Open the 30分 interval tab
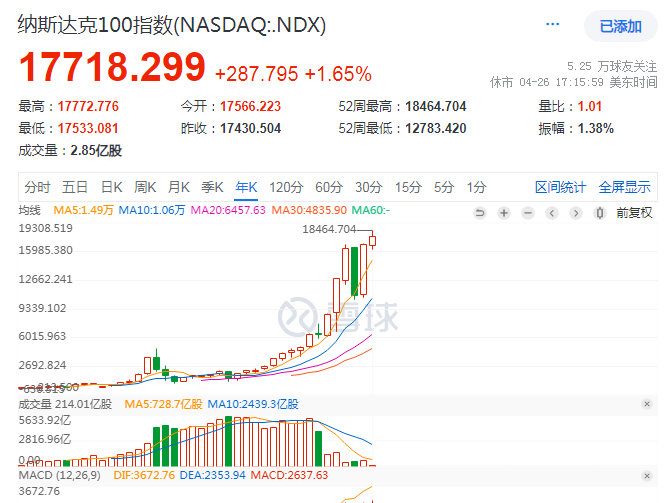This screenshot has height=503, width=671. (x=368, y=187)
